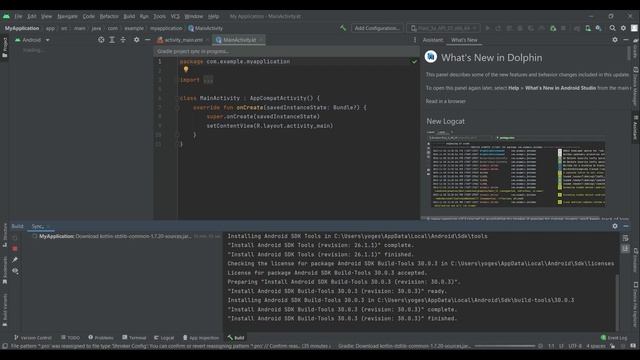Click the Make Project hammer icon

tap(343, 28)
